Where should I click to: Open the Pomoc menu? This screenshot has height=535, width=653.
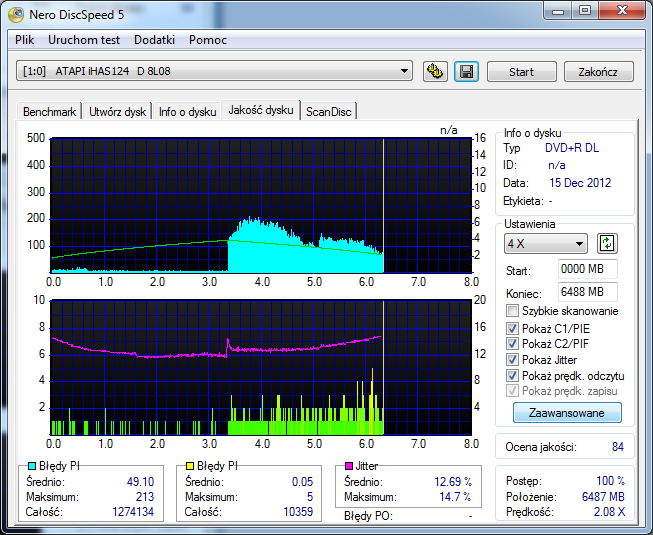pos(208,40)
